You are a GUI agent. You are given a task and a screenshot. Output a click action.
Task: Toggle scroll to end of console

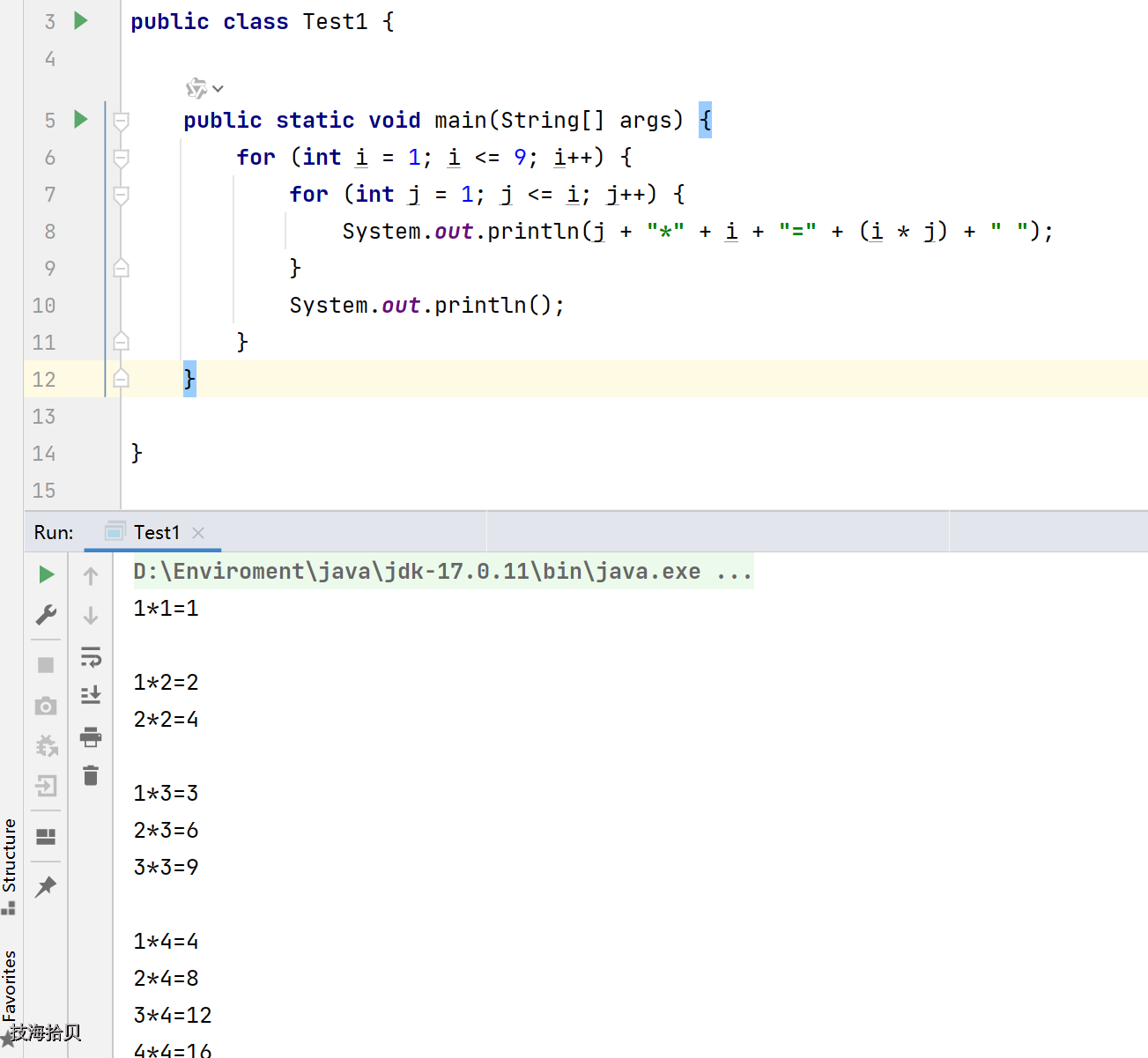(91, 695)
